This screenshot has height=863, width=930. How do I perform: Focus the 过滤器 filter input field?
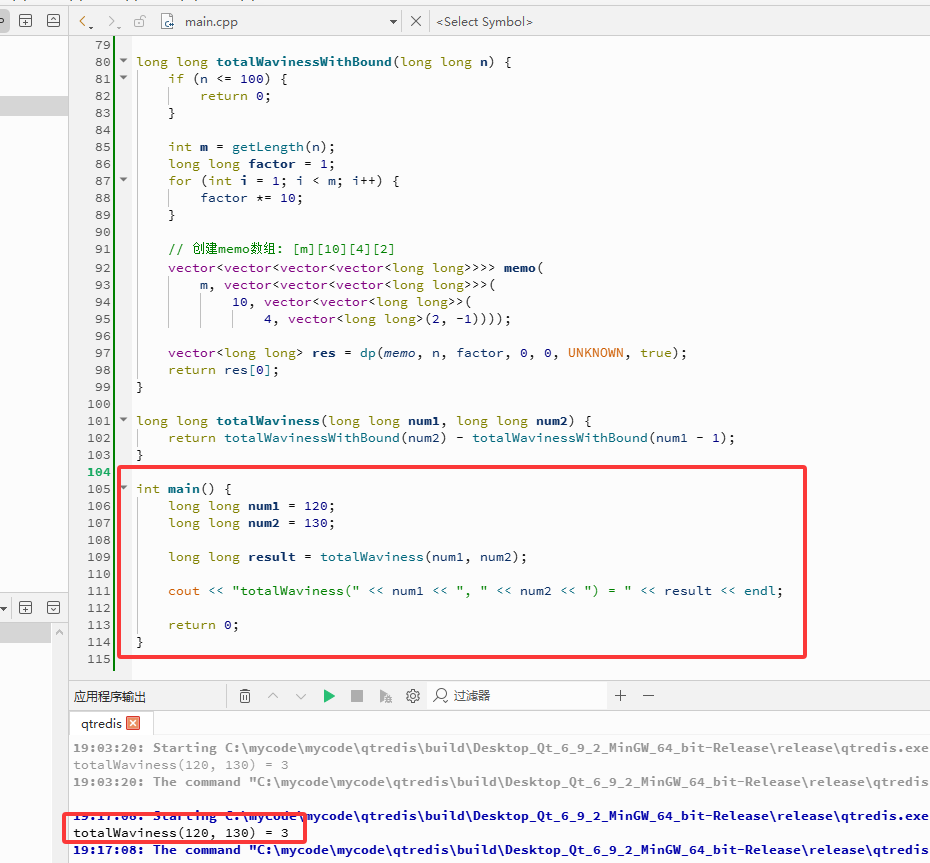[x=519, y=696]
